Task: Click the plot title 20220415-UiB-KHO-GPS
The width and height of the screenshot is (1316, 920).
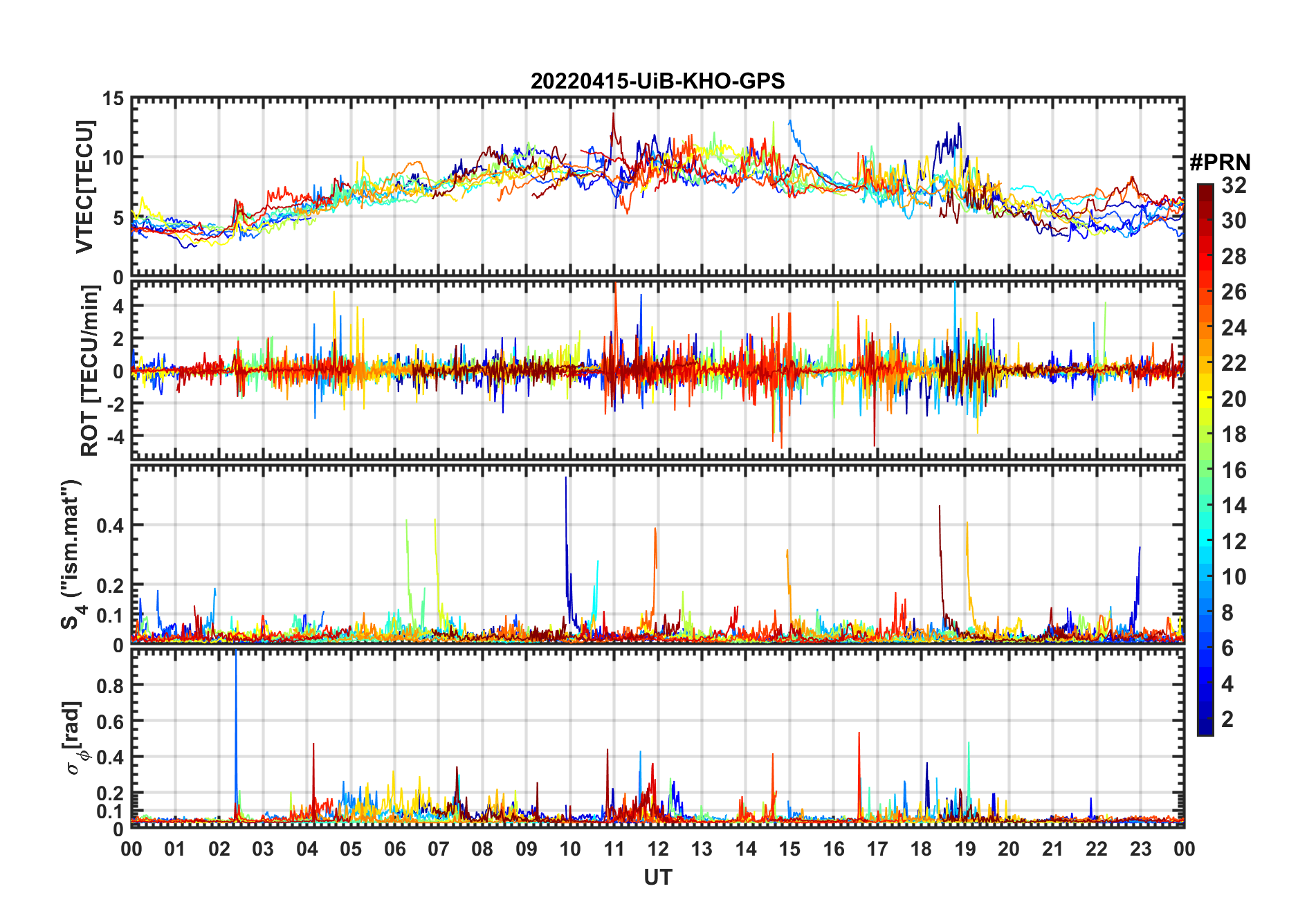Action: [657, 81]
